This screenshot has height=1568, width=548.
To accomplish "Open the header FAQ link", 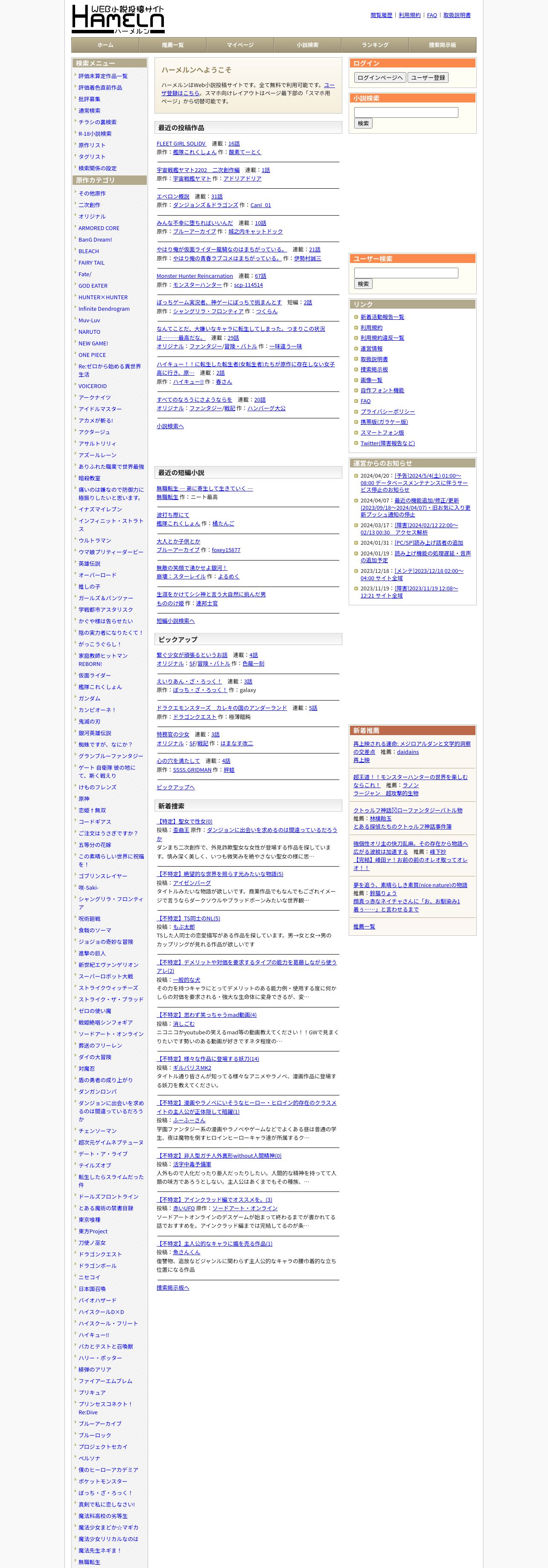I will (x=432, y=15).
